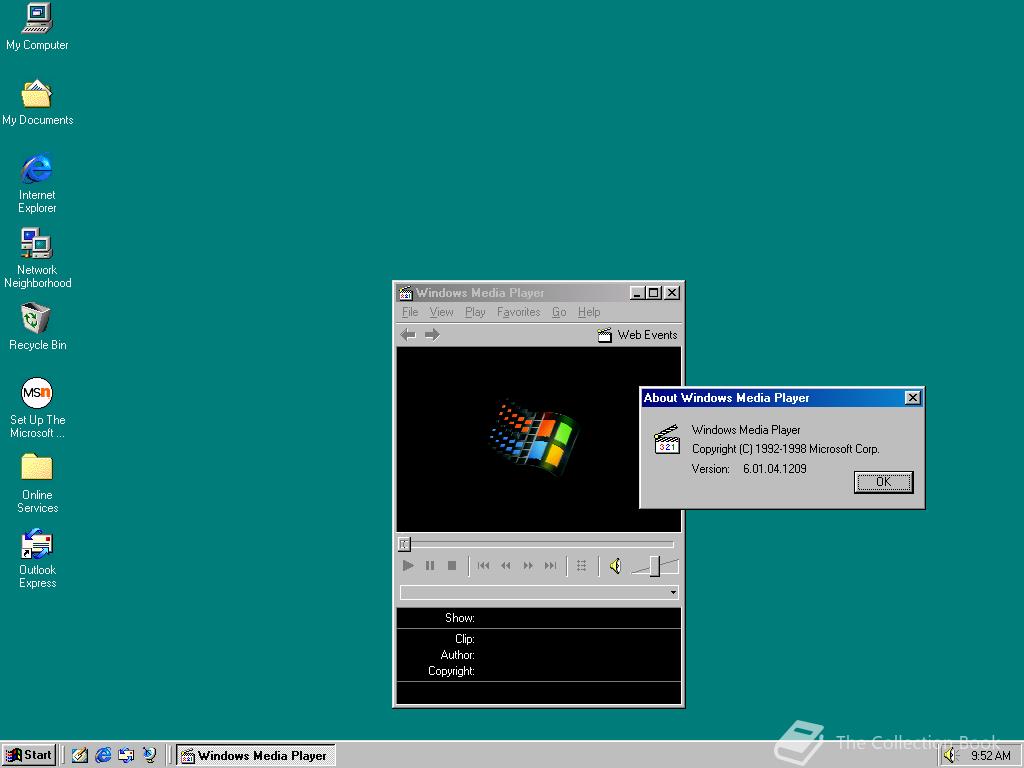Screen dimensions: 1024x768
Task: Select the Network Neighborhood desktop icon
Action: [37, 258]
